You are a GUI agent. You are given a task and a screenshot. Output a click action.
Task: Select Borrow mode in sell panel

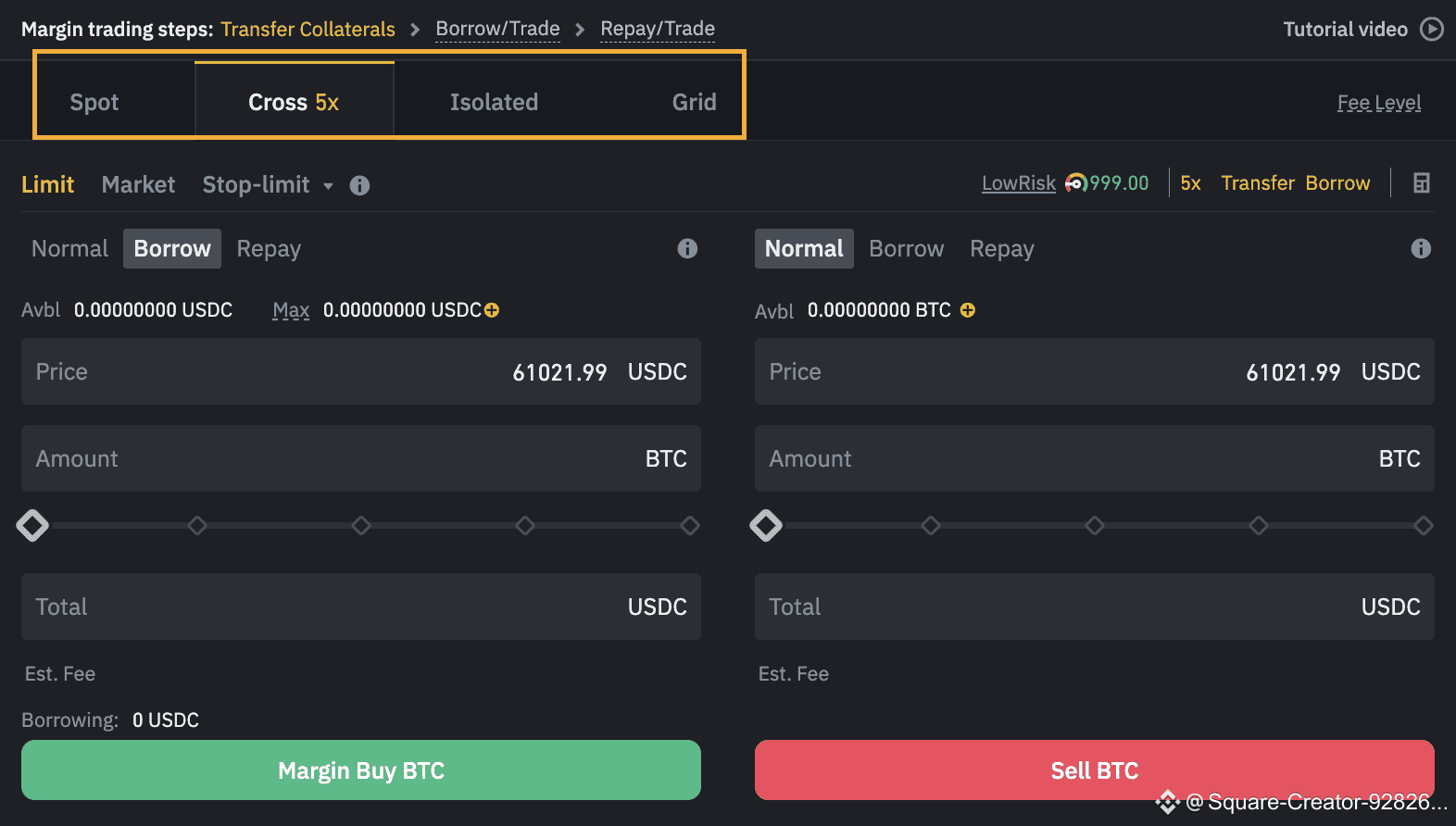(906, 248)
